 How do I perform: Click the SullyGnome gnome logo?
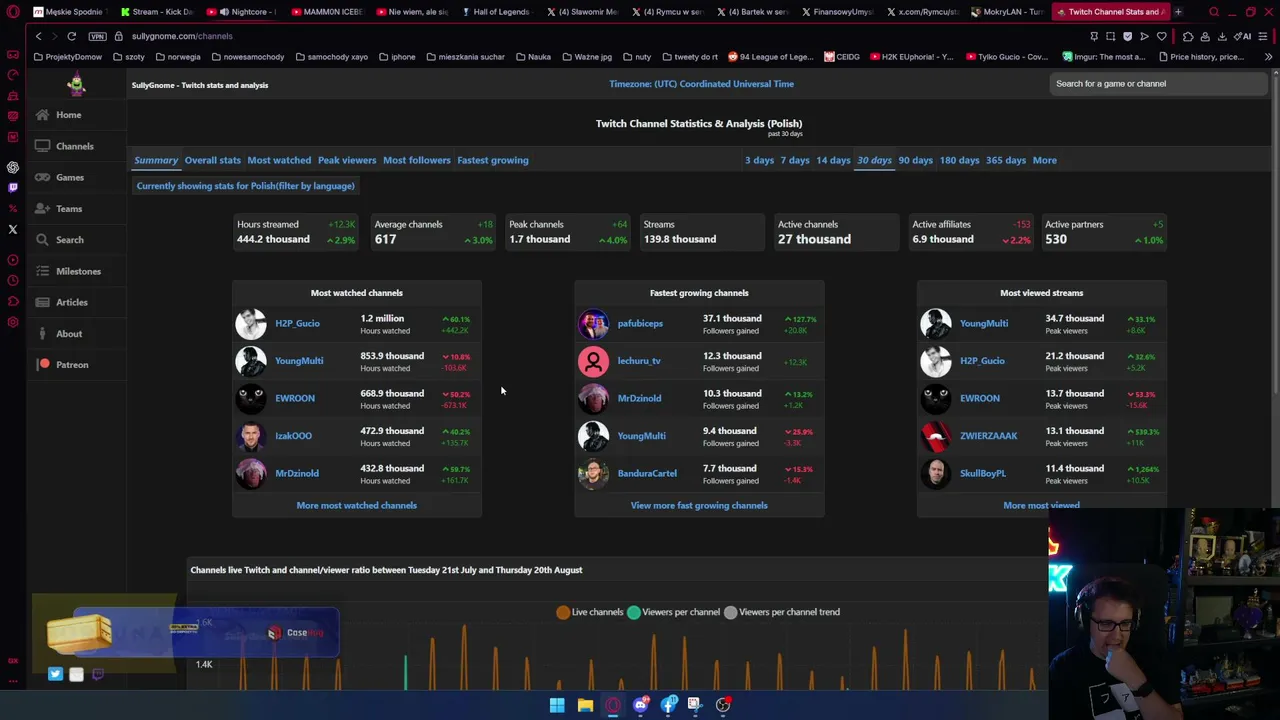point(76,84)
